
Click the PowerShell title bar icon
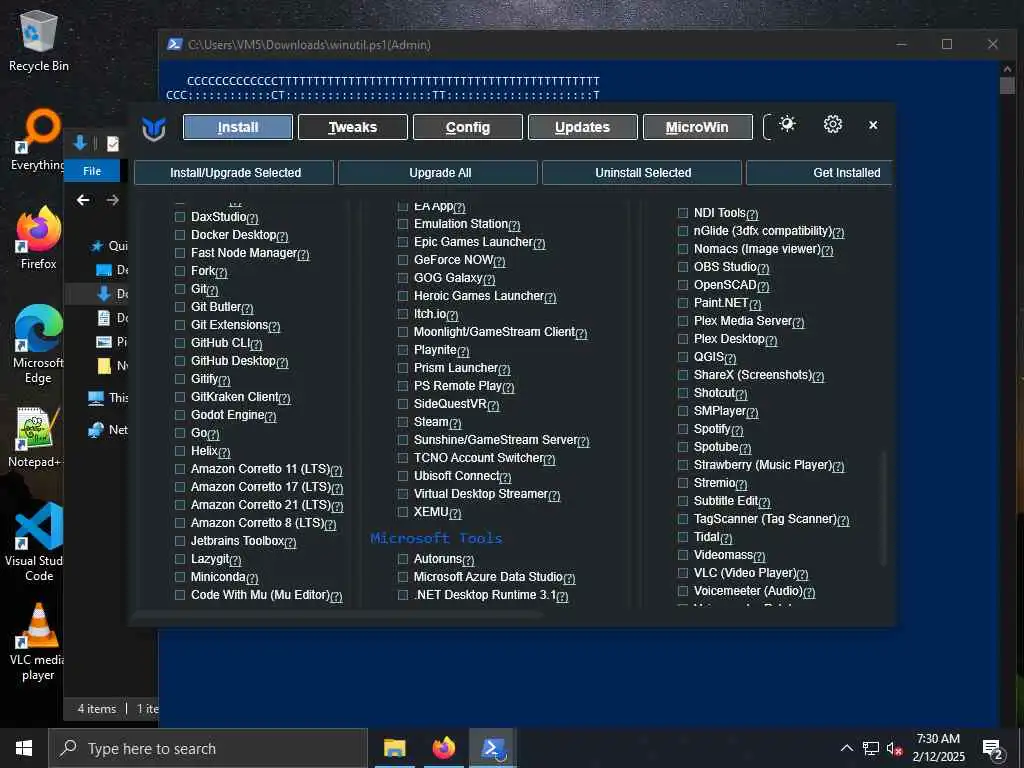point(174,44)
